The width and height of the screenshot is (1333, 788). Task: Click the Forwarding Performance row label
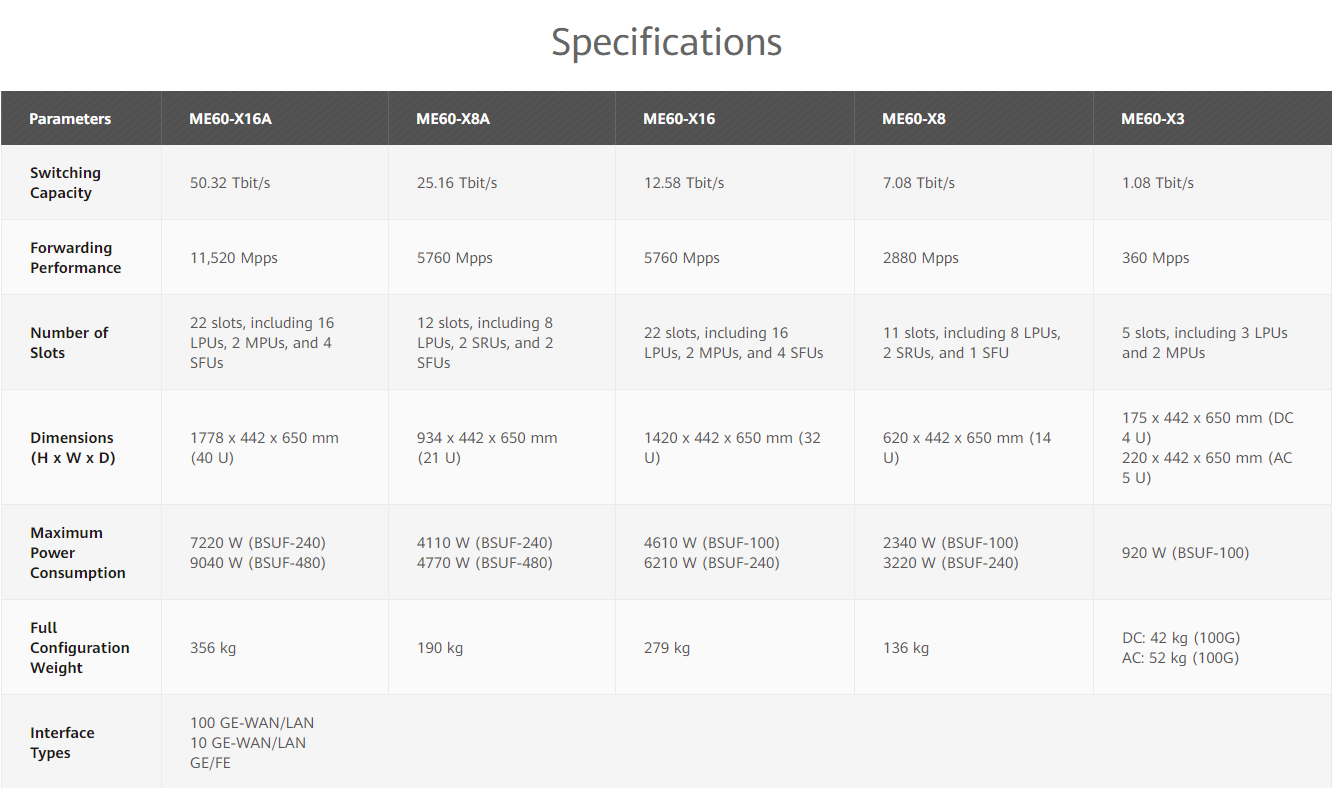click(75, 258)
